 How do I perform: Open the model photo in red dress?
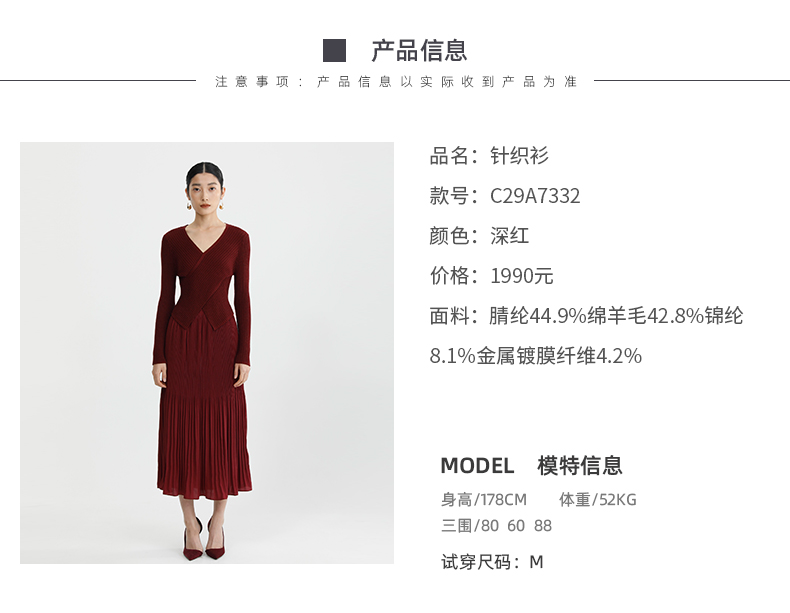pos(207,353)
